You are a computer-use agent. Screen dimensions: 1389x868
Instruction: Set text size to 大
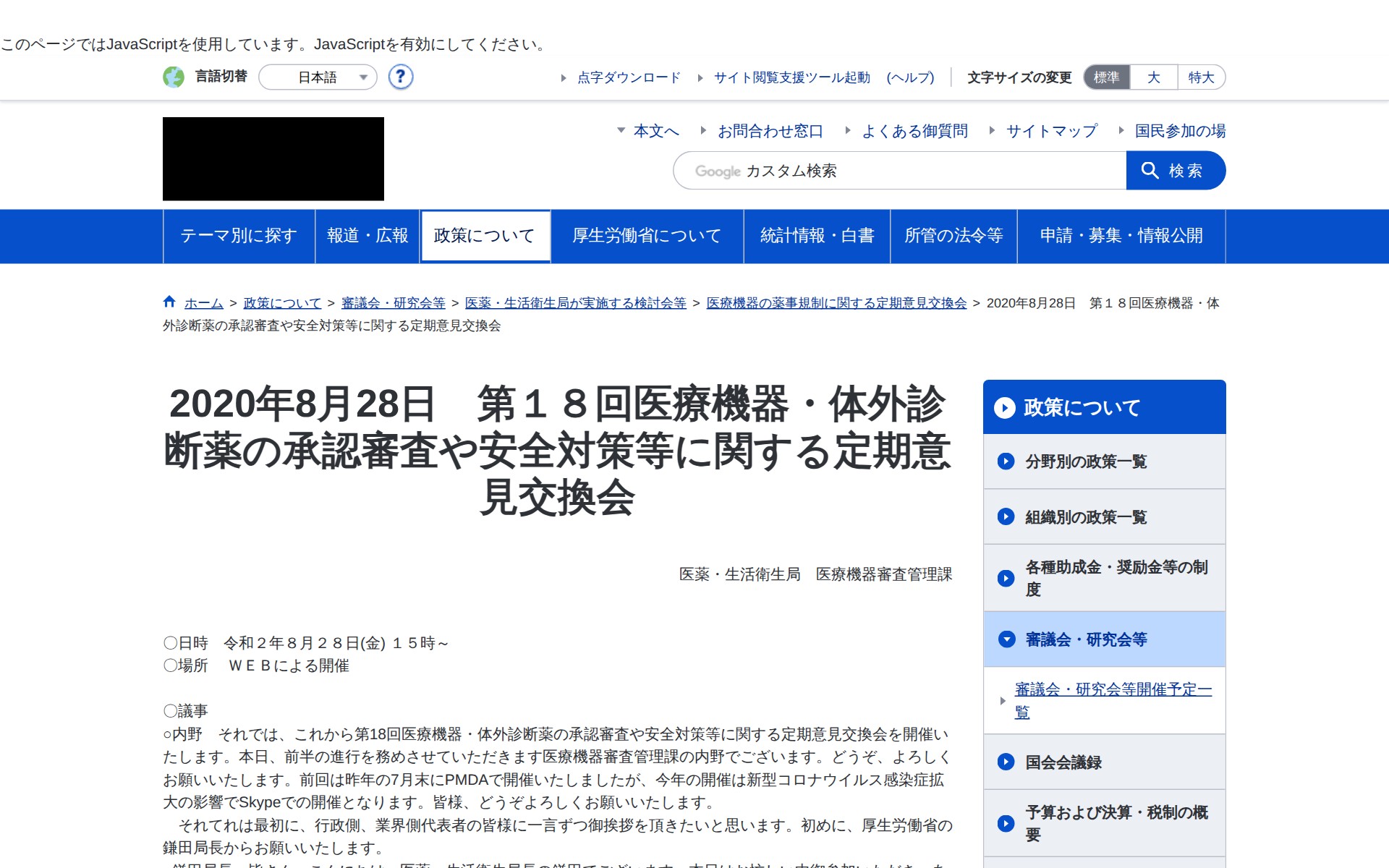tap(1153, 77)
